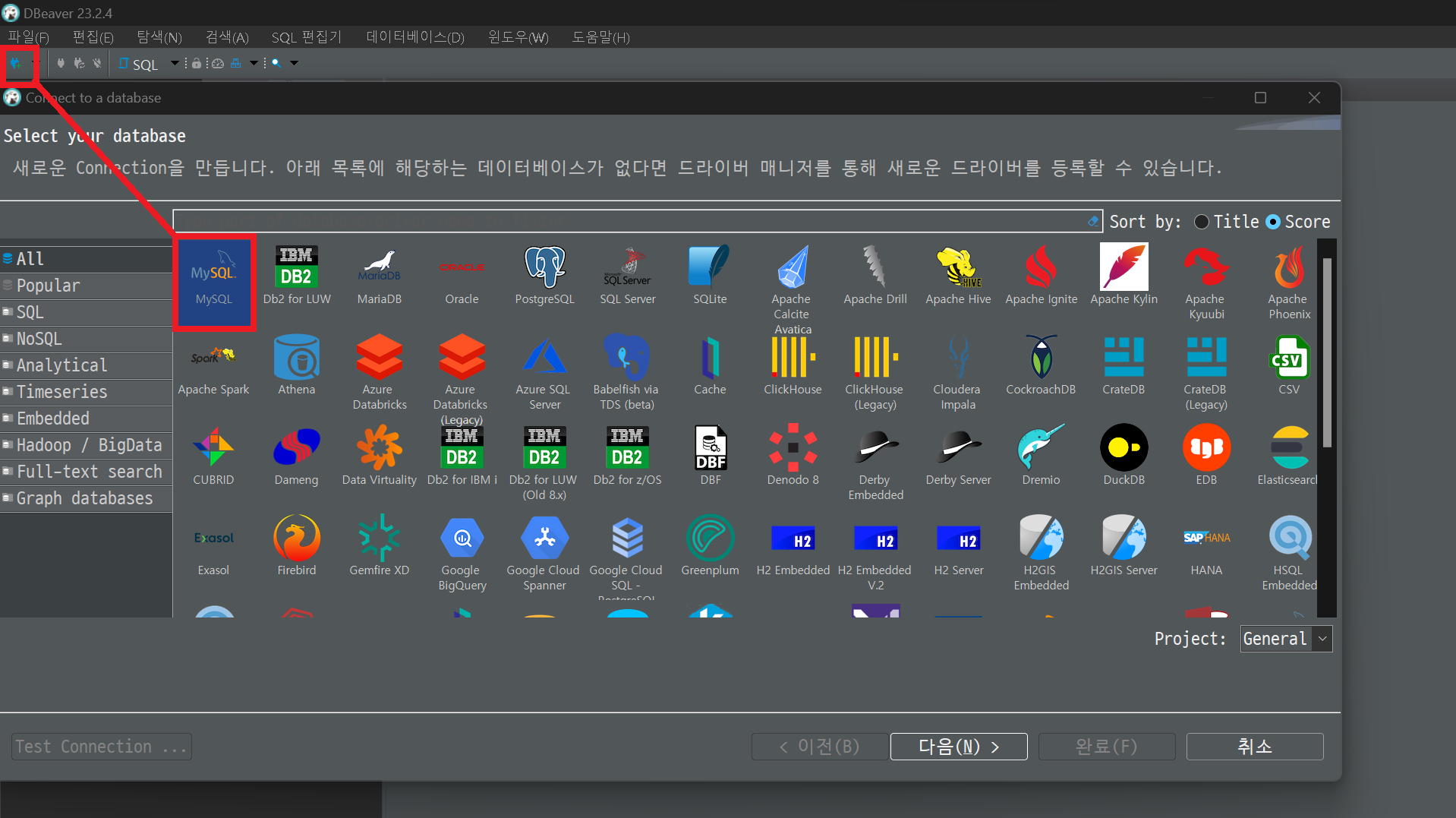The height and width of the screenshot is (818, 1456).
Task: Sort databases by Title
Action: coord(1227,222)
